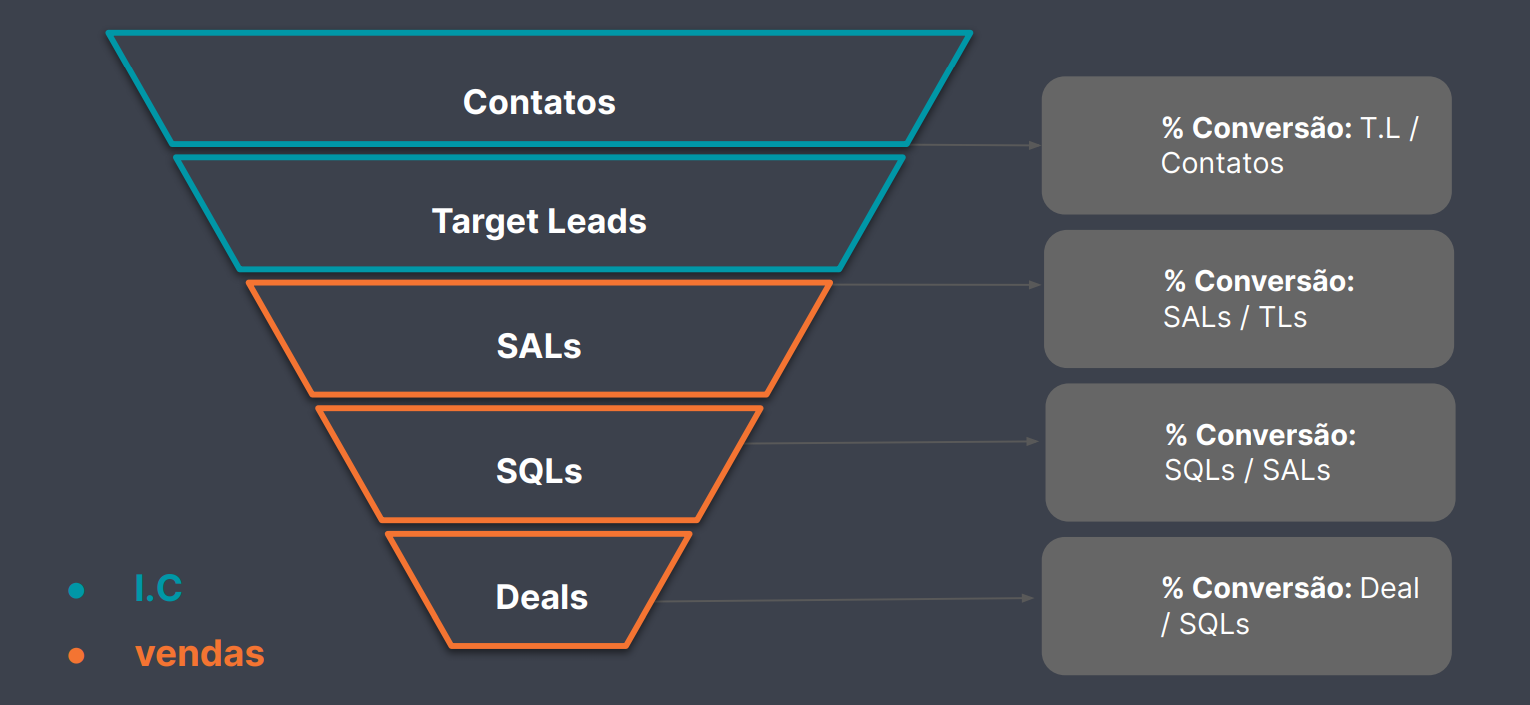The height and width of the screenshot is (705, 1530).
Task: Click arrow from SQLs to conversion box
Action: pos(894,442)
